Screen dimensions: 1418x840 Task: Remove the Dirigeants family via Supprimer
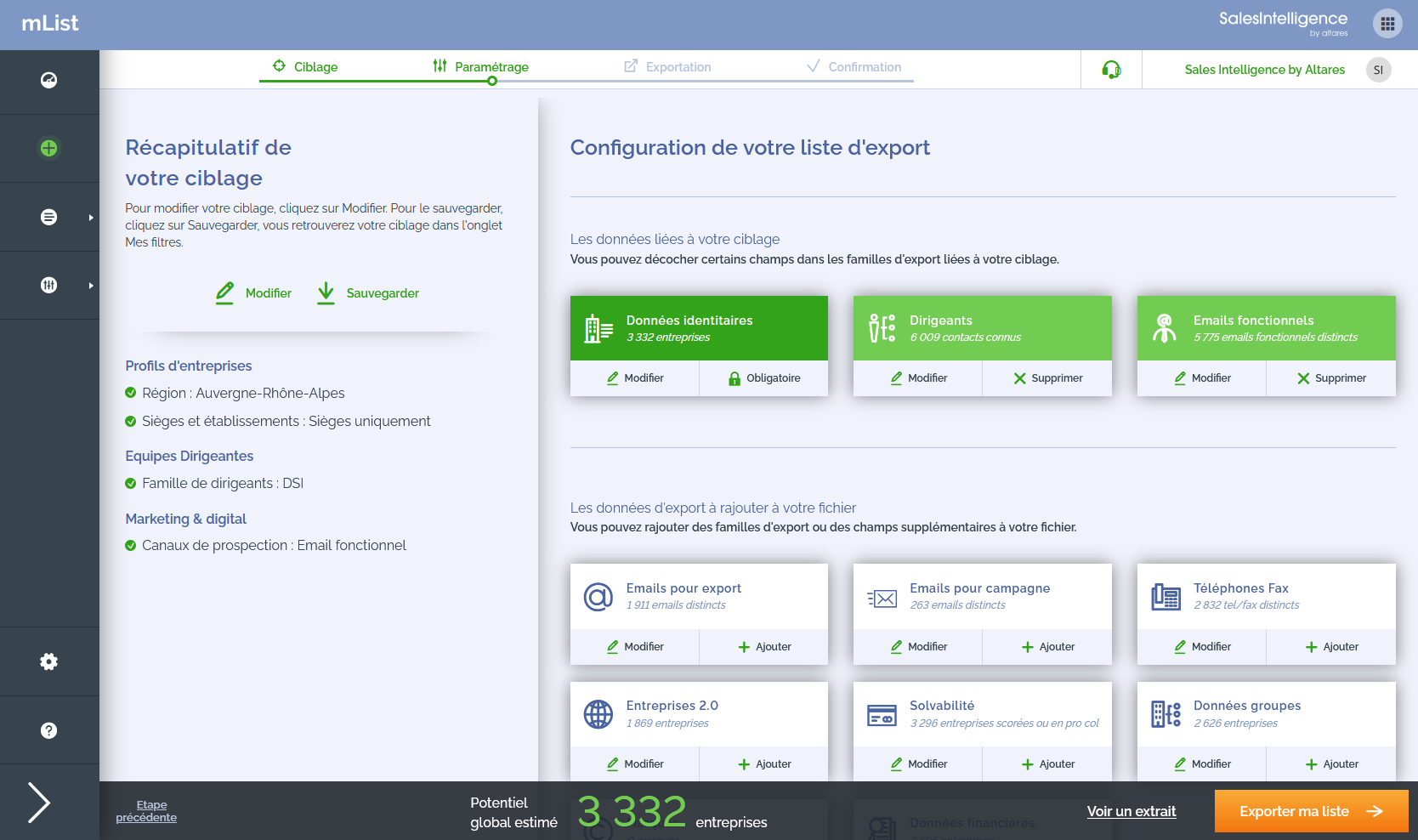(x=1047, y=378)
